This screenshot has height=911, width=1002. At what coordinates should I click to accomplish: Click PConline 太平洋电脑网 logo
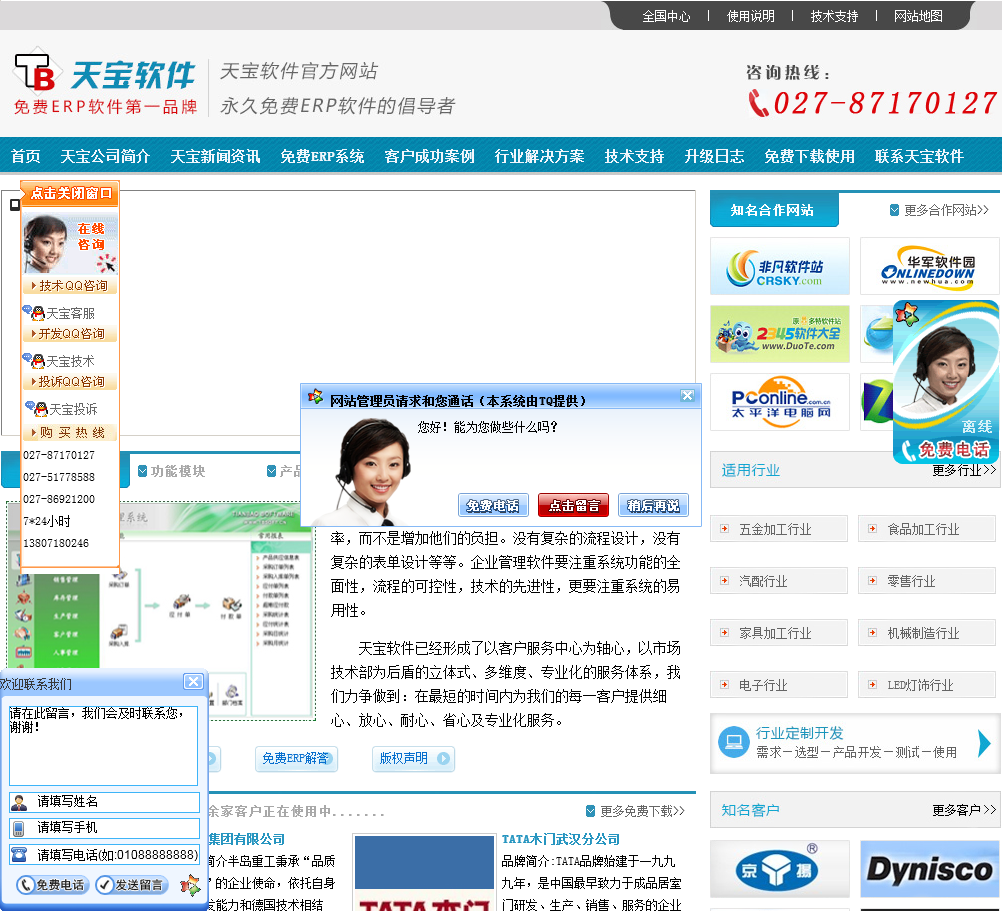coord(780,402)
